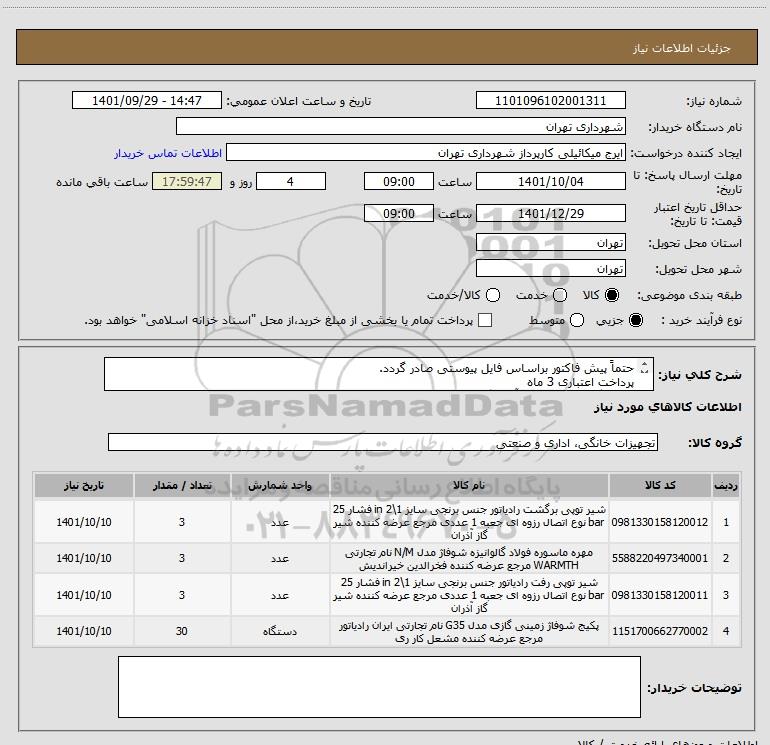Click the unit cell دستگاه

pos(280,631)
